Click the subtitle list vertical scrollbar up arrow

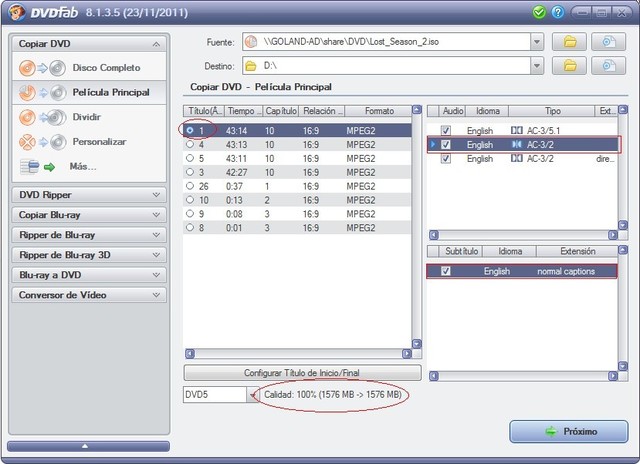coord(622,250)
